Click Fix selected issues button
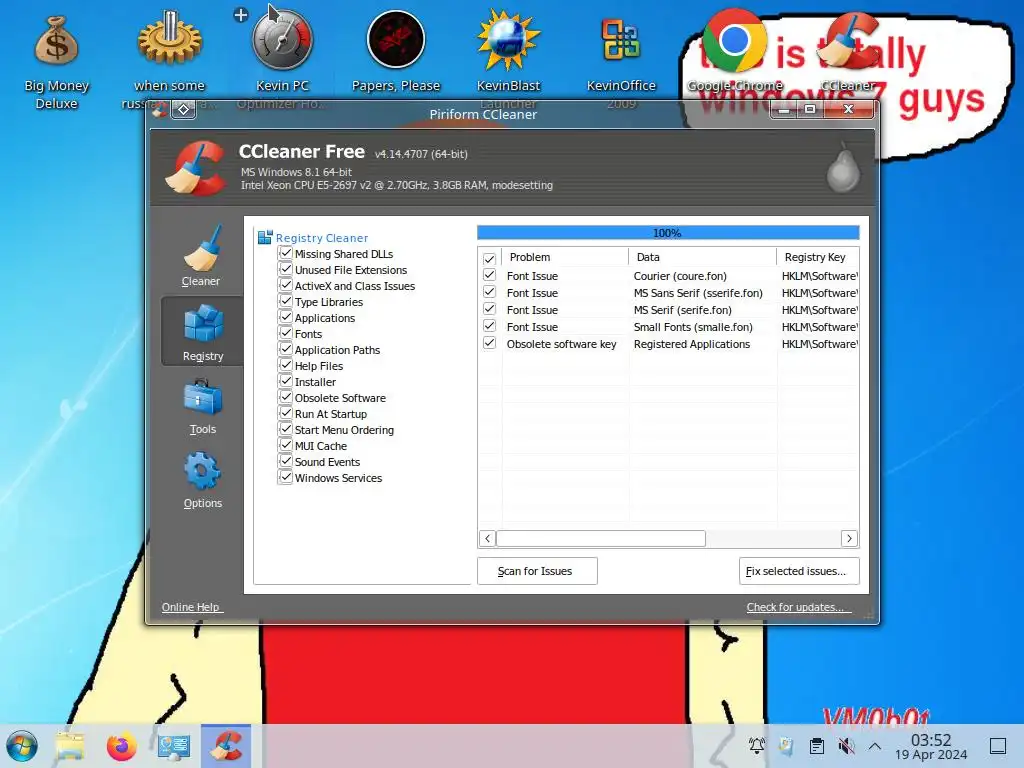This screenshot has width=1024, height=768. click(x=799, y=571)
